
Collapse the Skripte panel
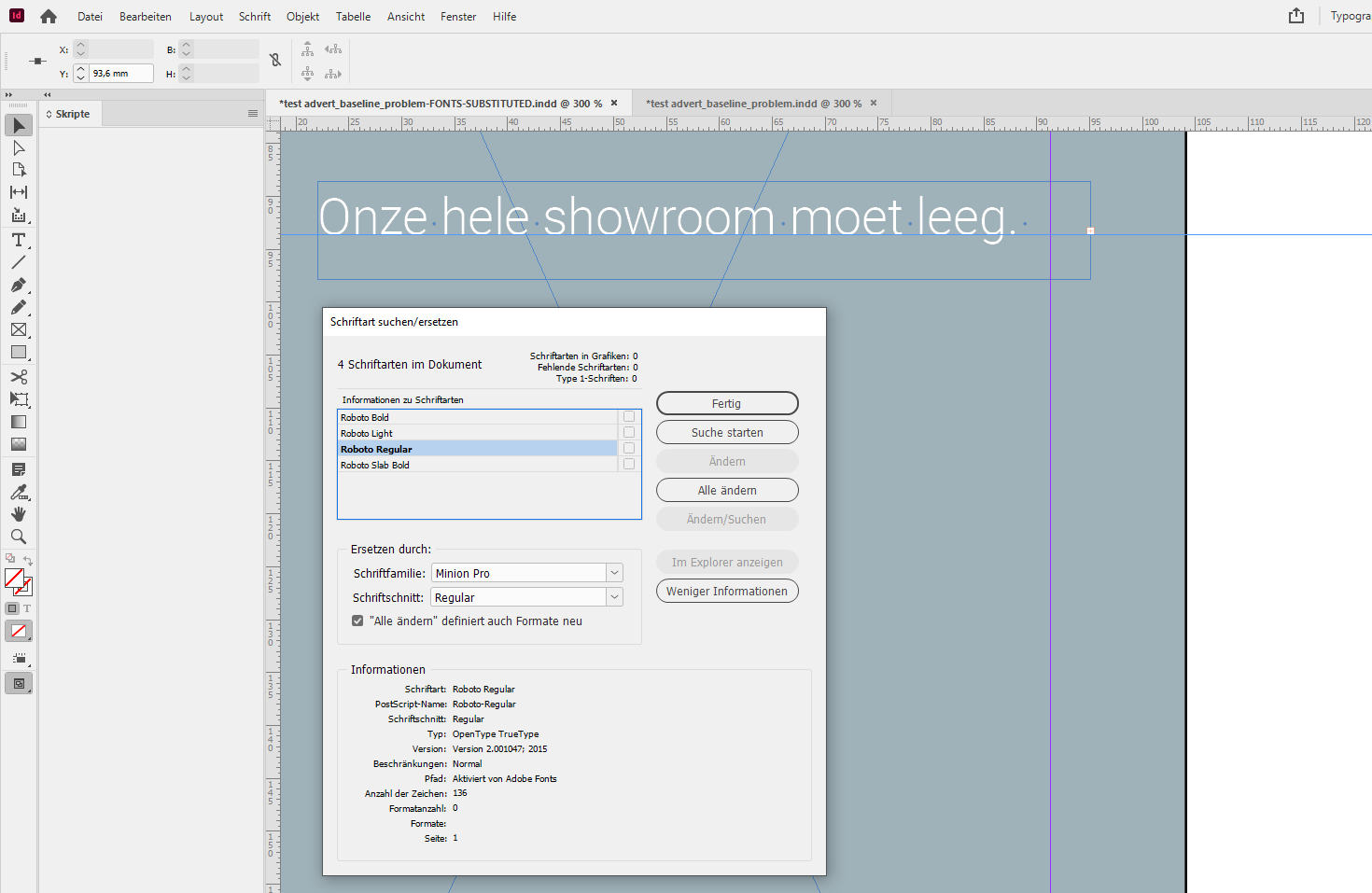click(x=46, y=94)
